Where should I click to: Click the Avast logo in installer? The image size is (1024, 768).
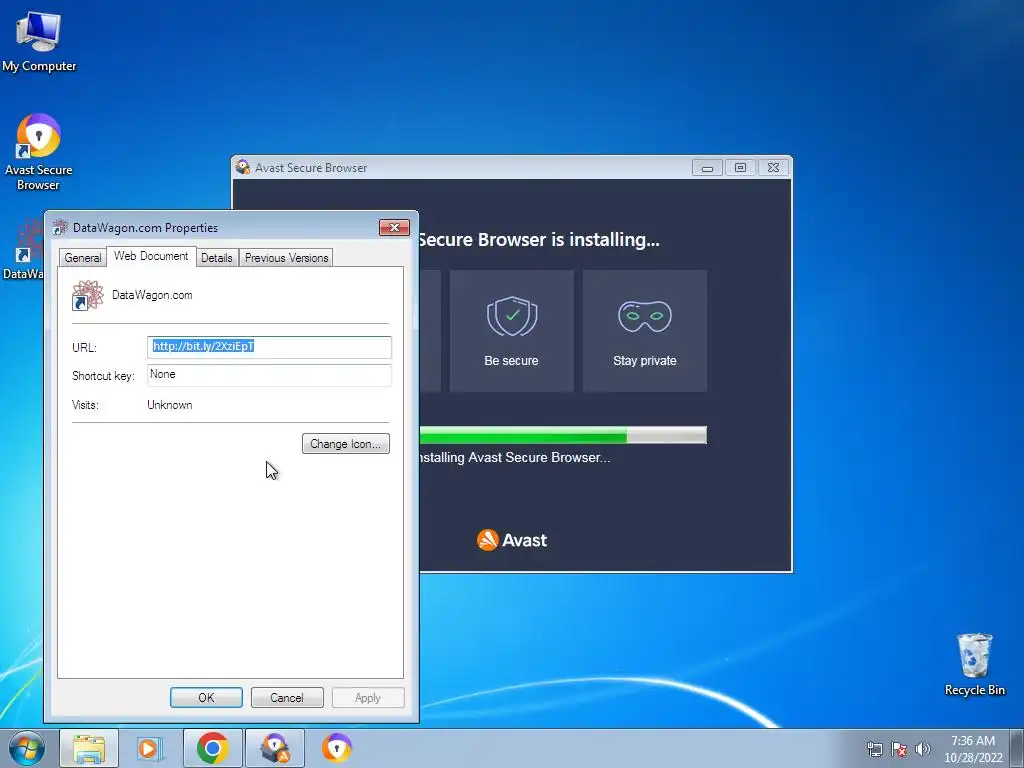(512, 540)
